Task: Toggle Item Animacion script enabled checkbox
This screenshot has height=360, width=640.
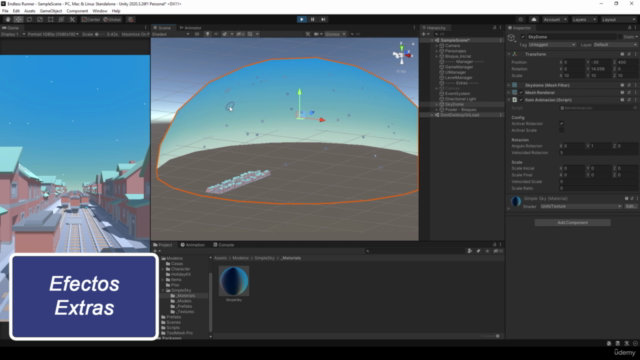Action: 521,100
